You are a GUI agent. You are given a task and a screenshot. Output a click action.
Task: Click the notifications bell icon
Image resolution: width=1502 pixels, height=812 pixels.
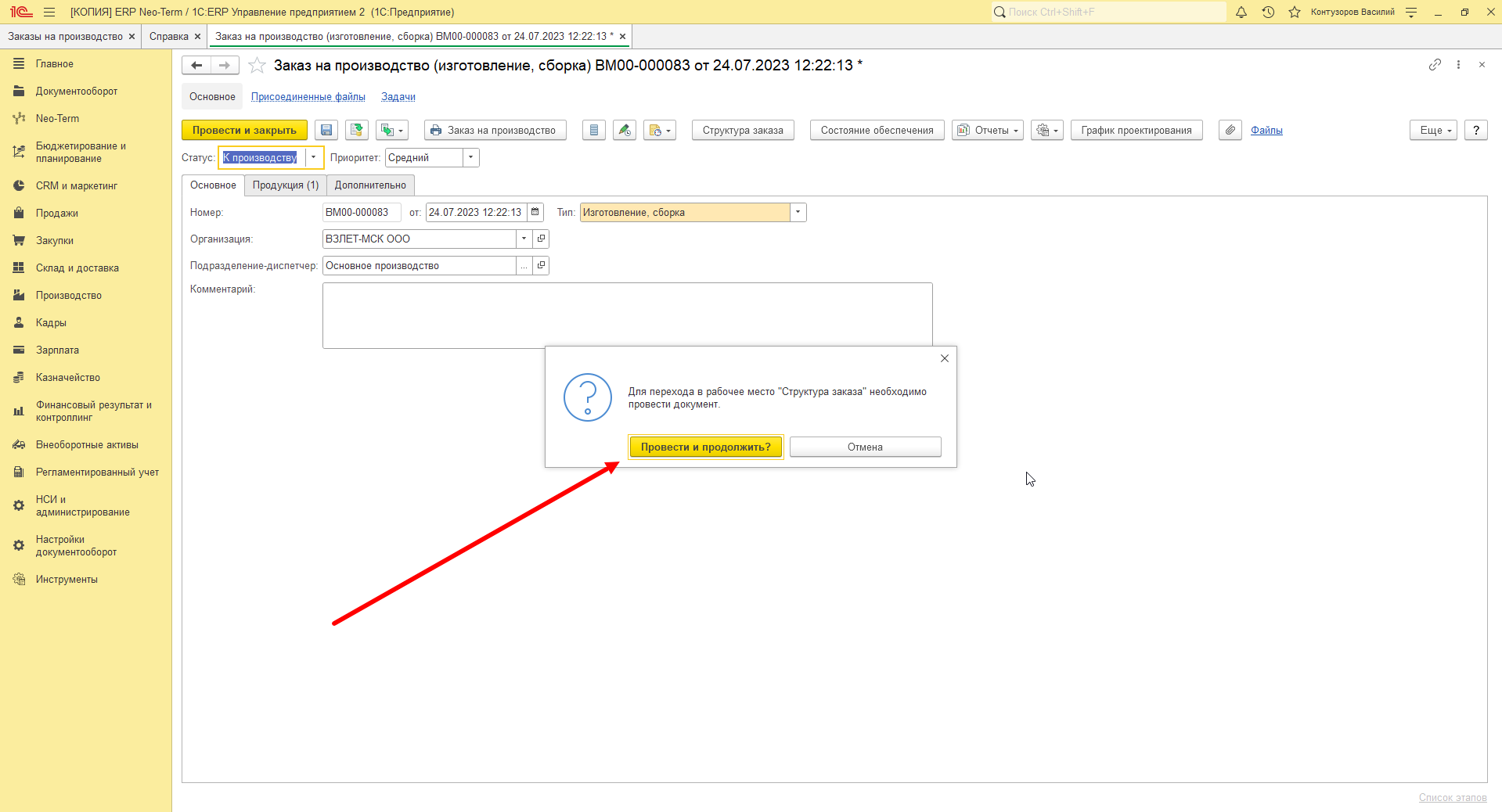(x=1241, y=12)
